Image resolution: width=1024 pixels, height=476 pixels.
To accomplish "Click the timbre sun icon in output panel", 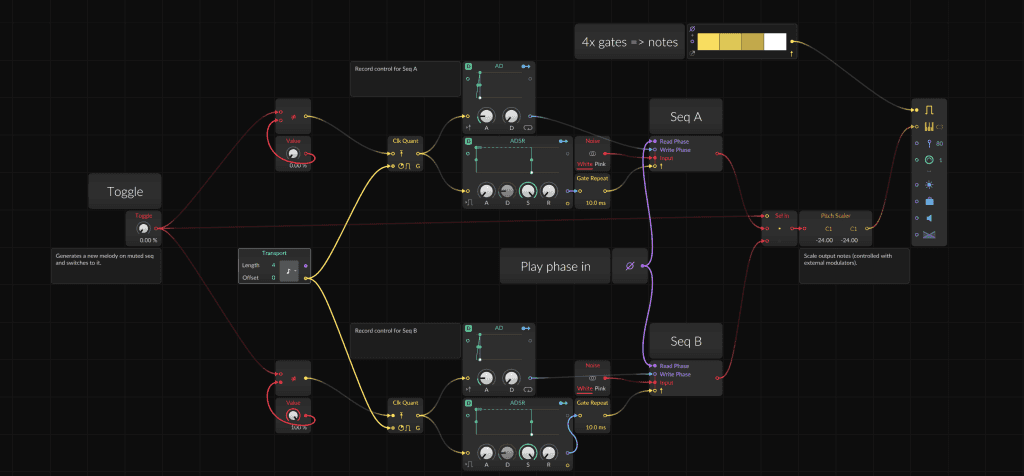I will 929,185.
